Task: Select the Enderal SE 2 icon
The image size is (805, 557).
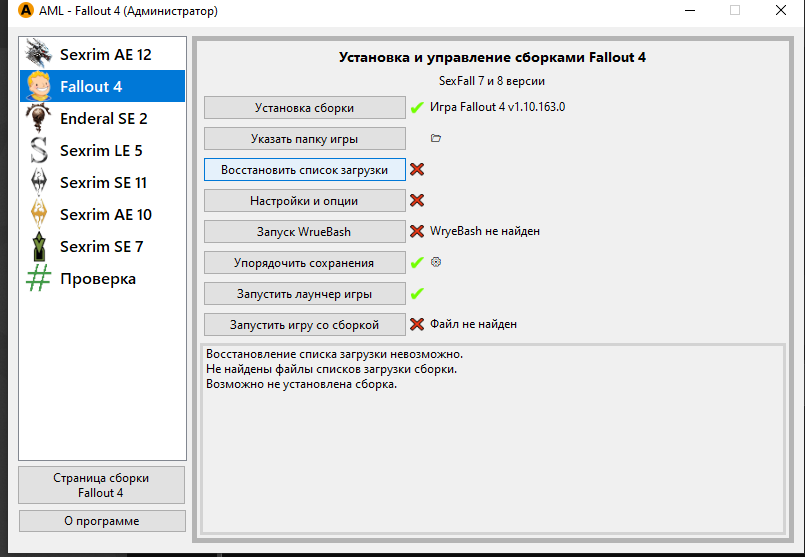Action: click(39, 118)
